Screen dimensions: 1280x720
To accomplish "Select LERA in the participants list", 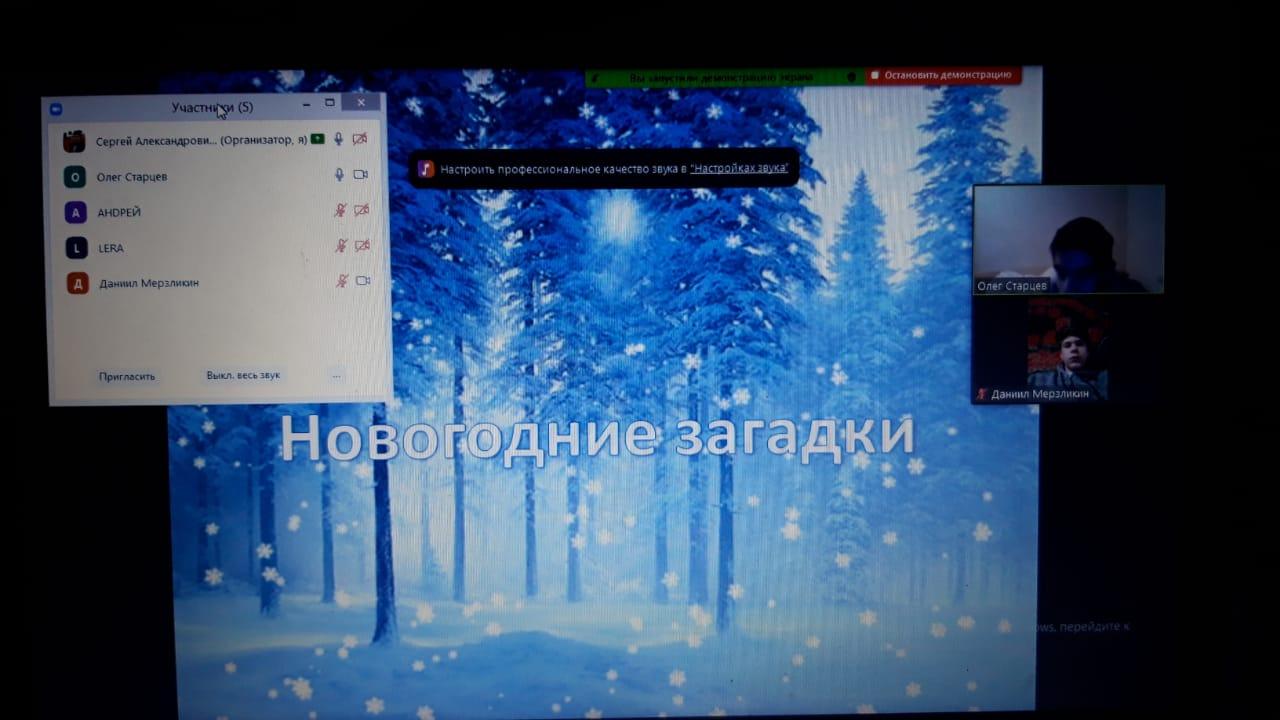I will [x=110, y=248].
